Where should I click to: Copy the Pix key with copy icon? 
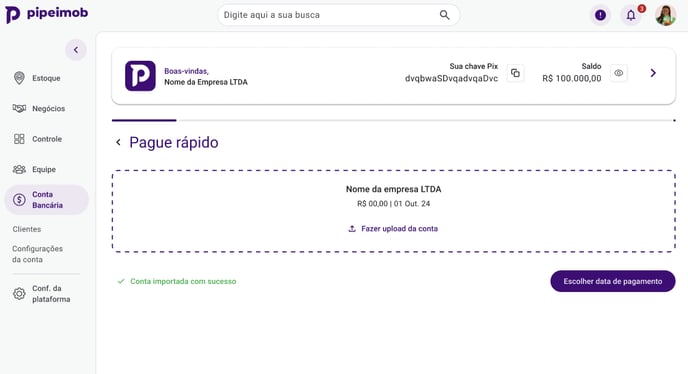point(515,73)
